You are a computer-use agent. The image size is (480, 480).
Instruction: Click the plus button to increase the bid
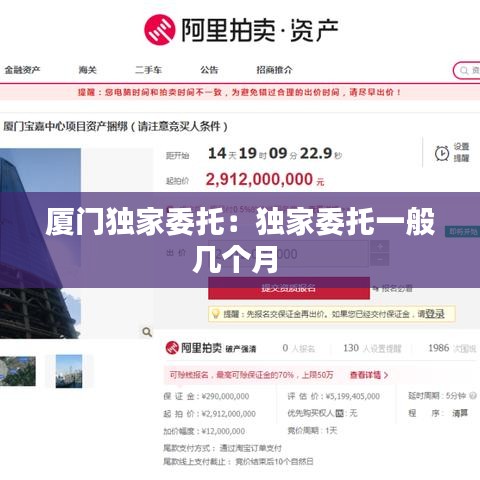pyautogui.click(x=380, y=247)
